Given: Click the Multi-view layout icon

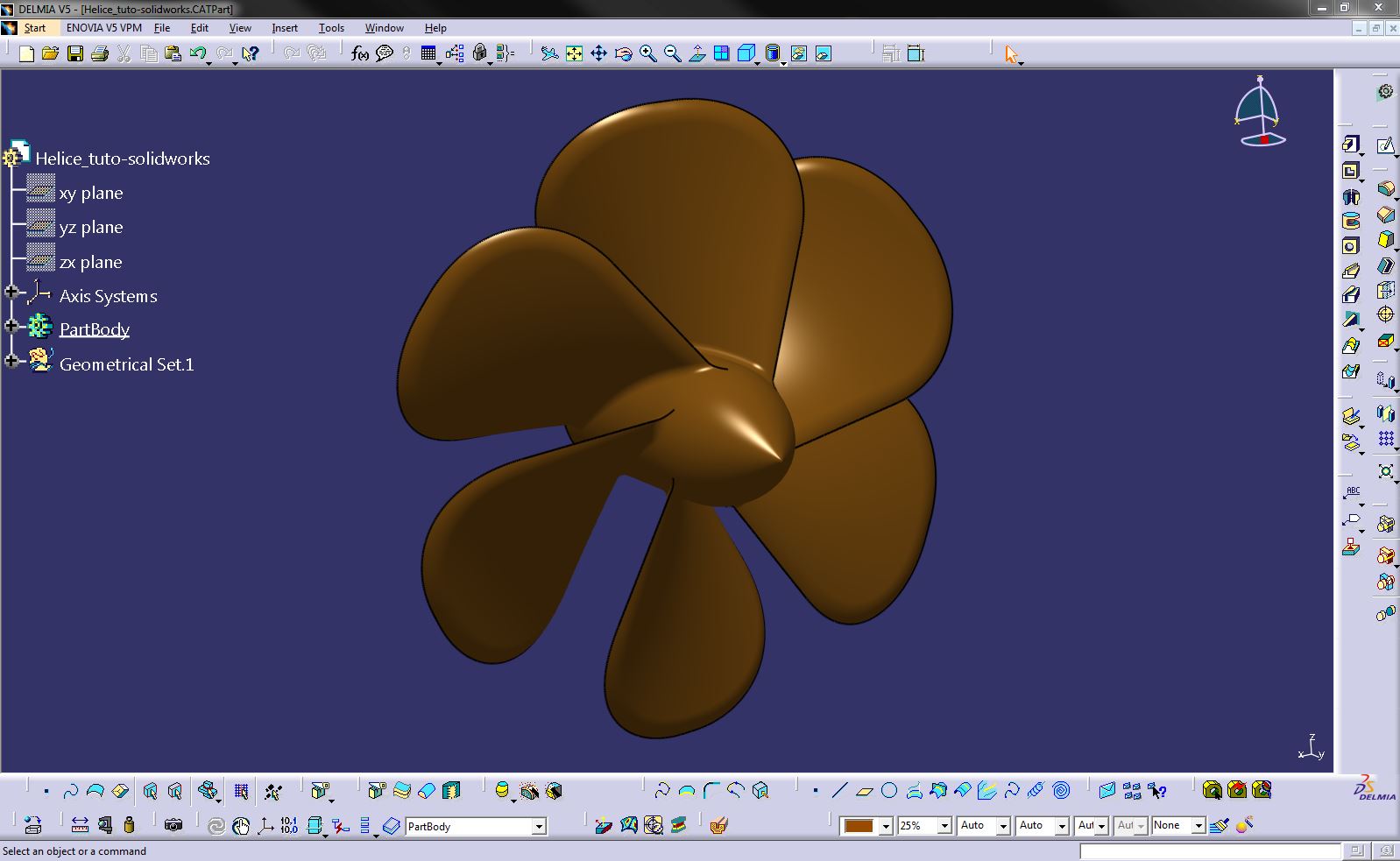Looking at the screenshot, I should [721, 53].
